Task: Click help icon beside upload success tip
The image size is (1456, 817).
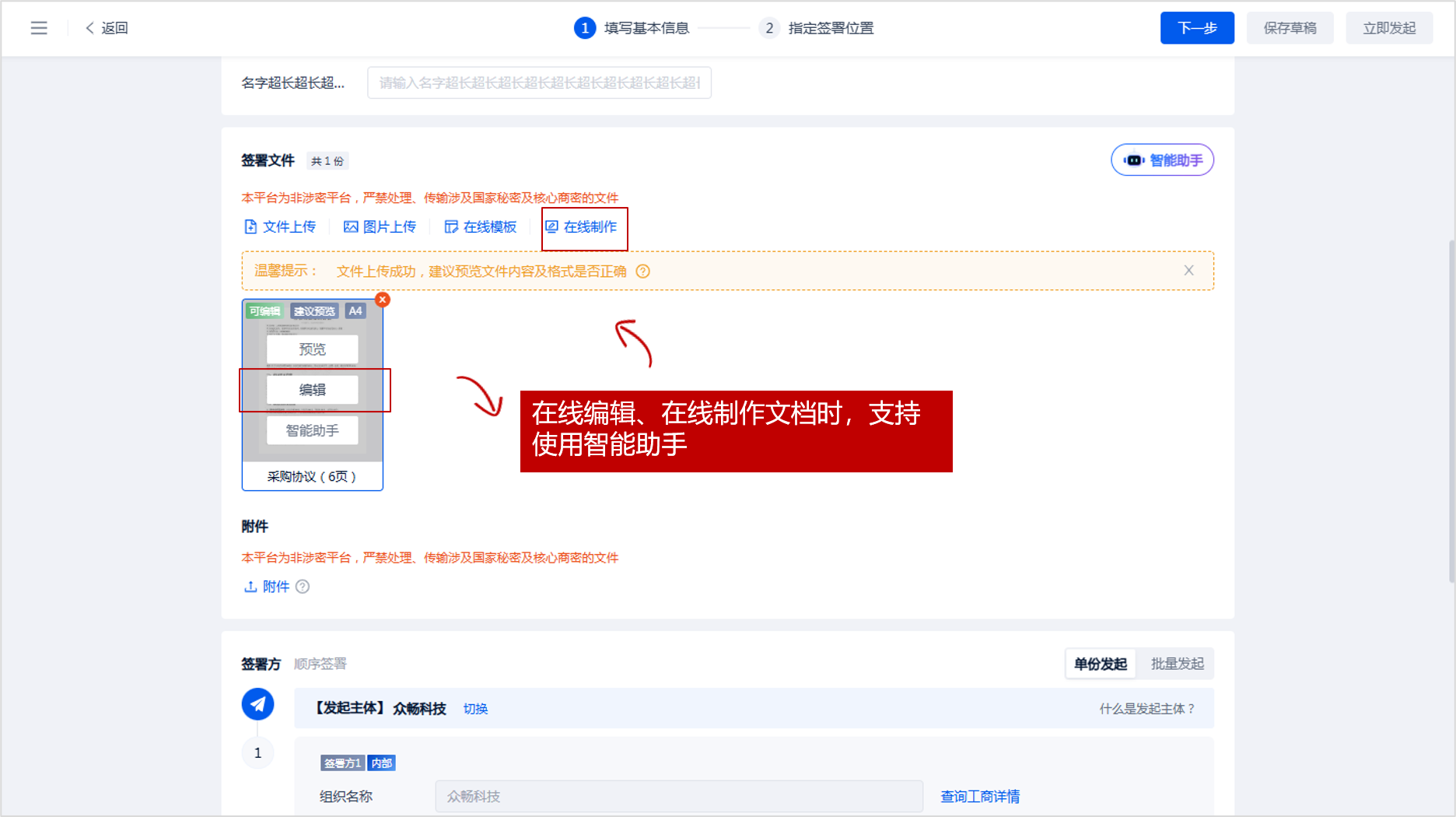Action: tap(643, 272)
